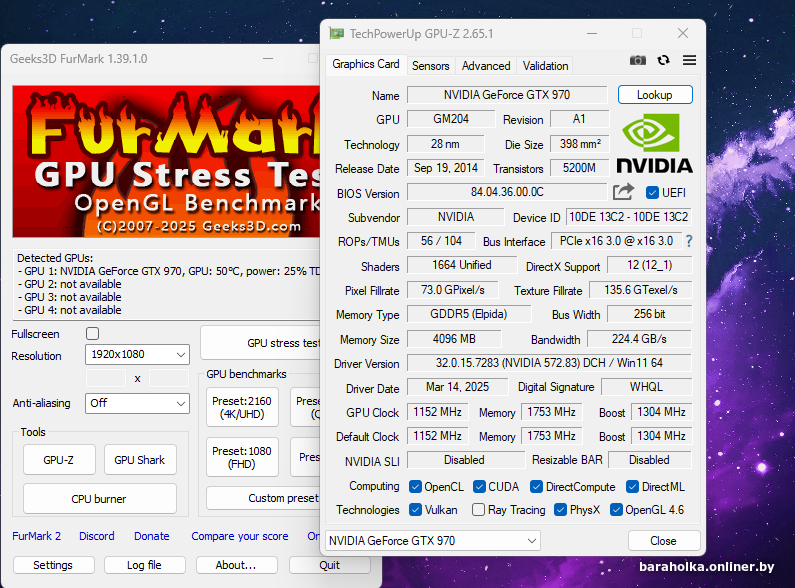Click the GPU Clock 1152 MHz value
The height and width of the screenshot is (588, 795).
(438, 412)
